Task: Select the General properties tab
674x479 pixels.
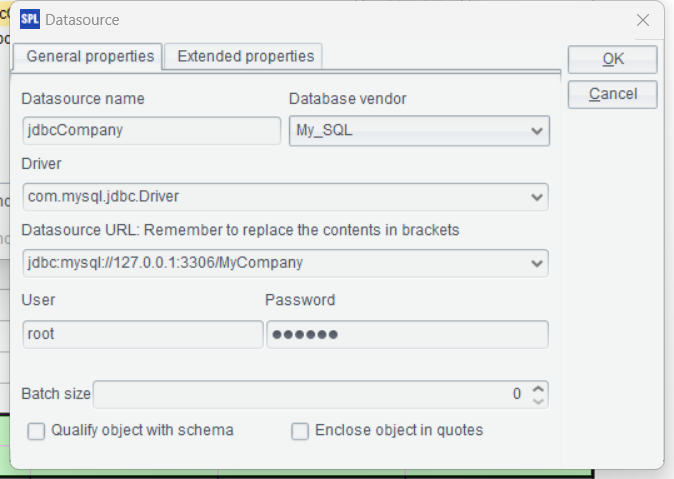Action: click(x=90, y=56)
